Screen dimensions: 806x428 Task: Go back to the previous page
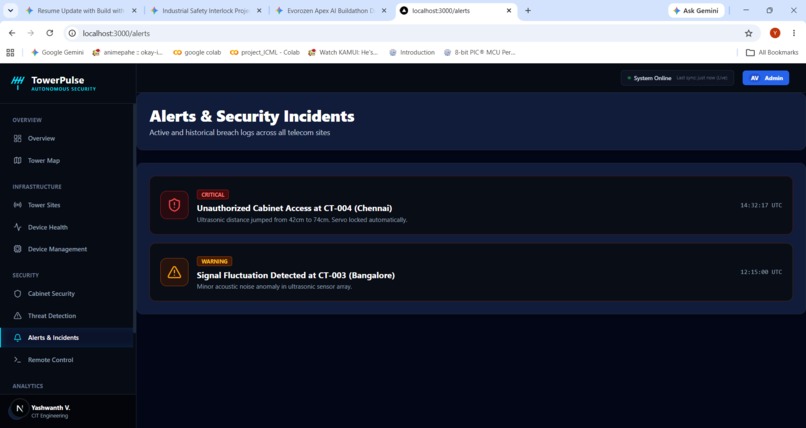12,33
